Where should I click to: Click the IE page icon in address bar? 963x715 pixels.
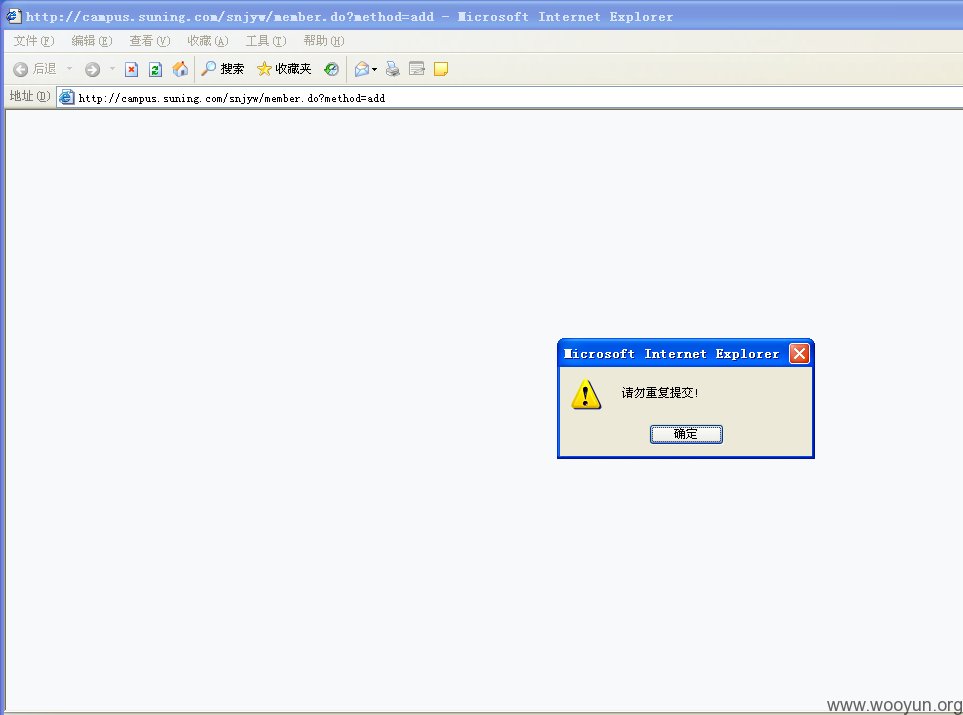(66, 98)
